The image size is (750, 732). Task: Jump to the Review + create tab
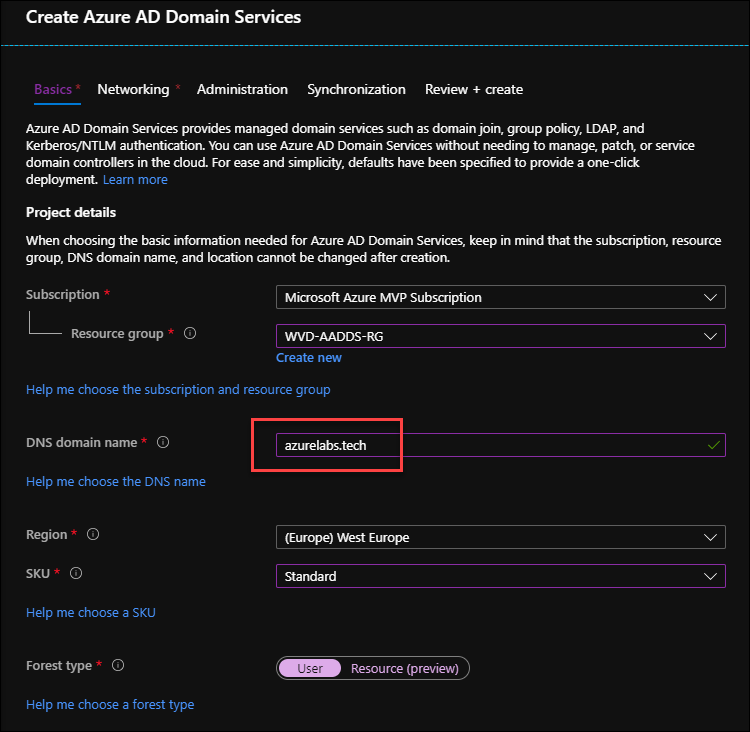pos(474,89)
